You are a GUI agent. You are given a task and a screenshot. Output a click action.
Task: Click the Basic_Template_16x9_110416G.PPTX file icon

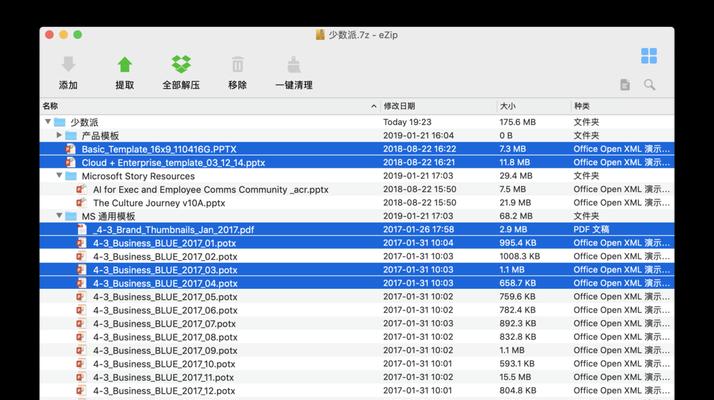pyautogui.click(x=70, y=149)
